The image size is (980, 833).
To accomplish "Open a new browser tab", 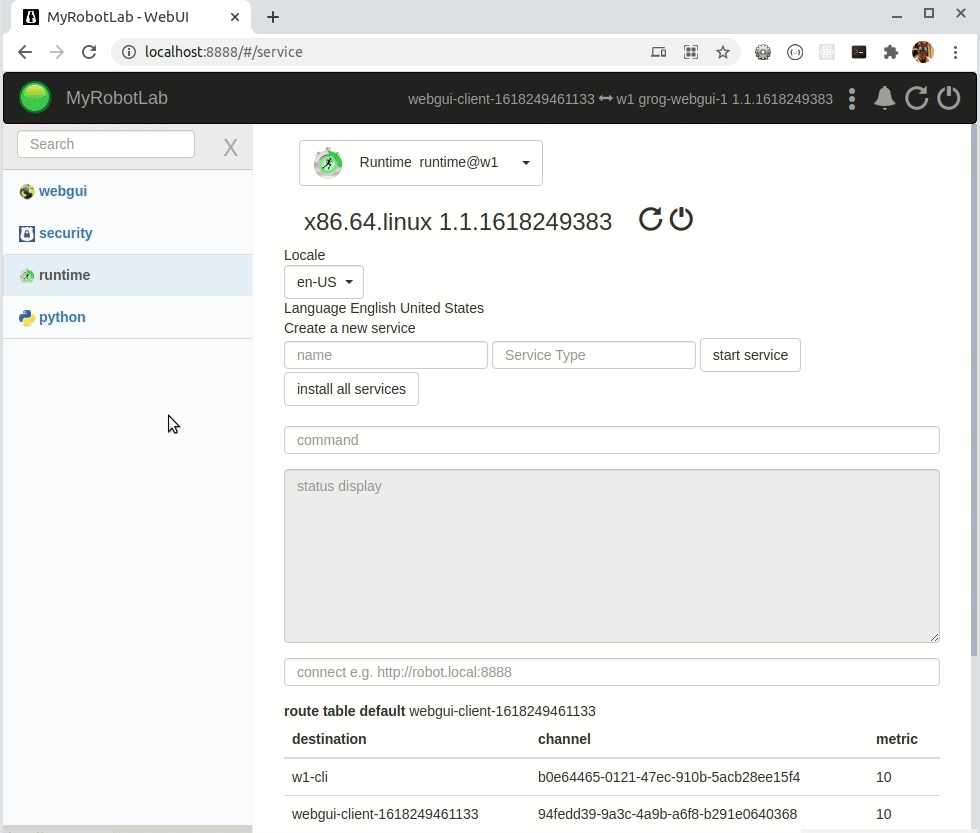I will (273, 17).
